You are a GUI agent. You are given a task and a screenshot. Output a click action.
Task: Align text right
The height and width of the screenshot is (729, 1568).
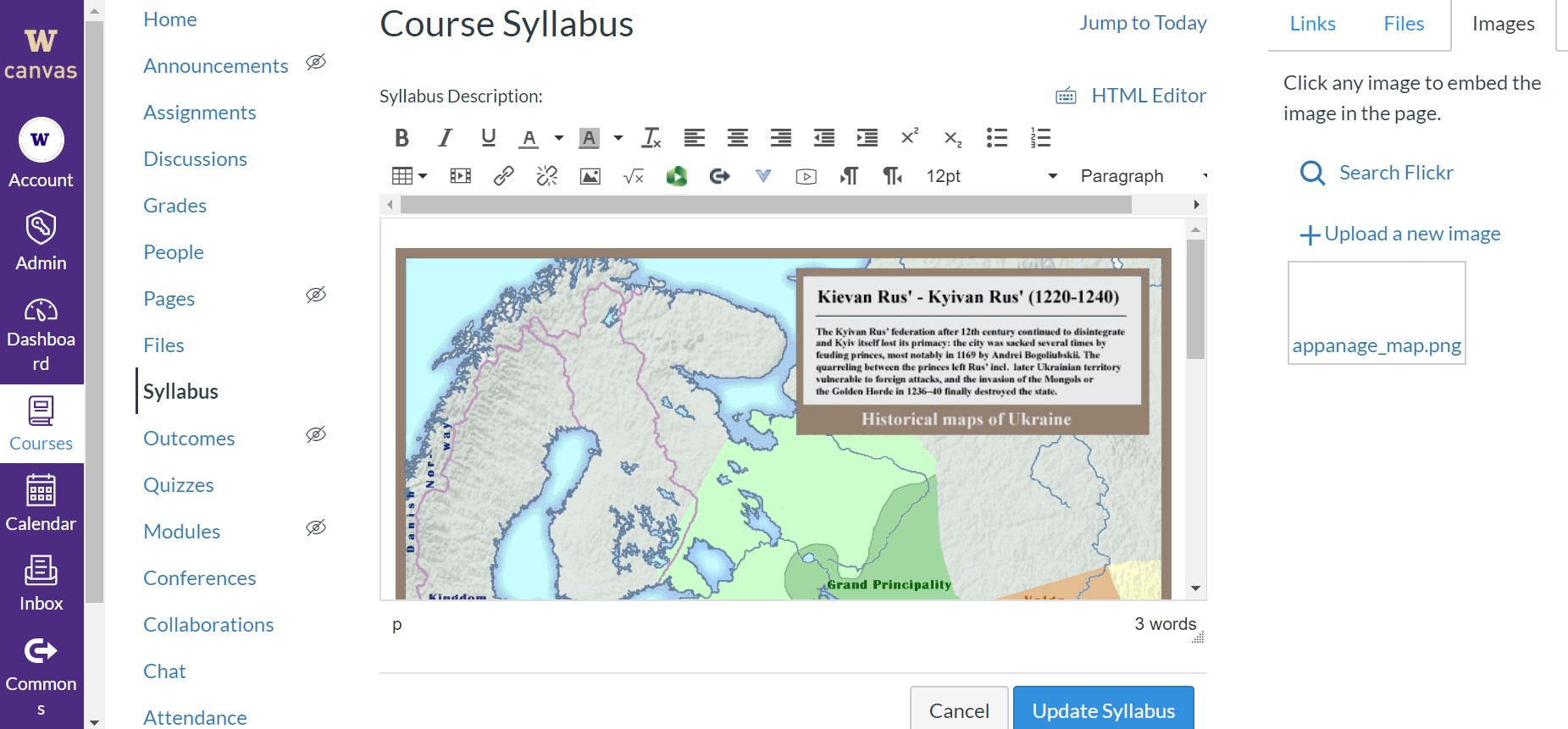tap(781, 138)
